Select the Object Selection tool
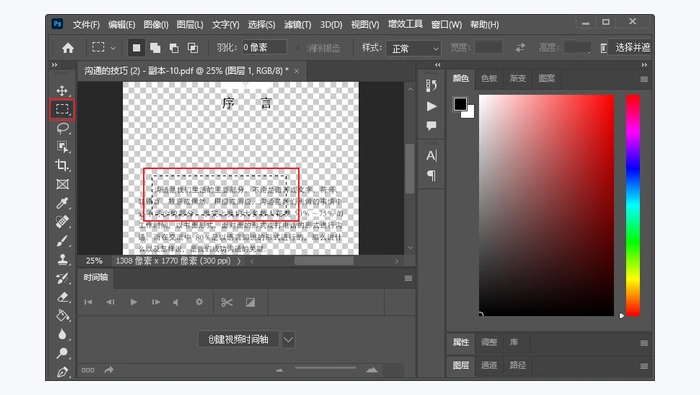Screen dimensions: 700x395 [62, 147]
